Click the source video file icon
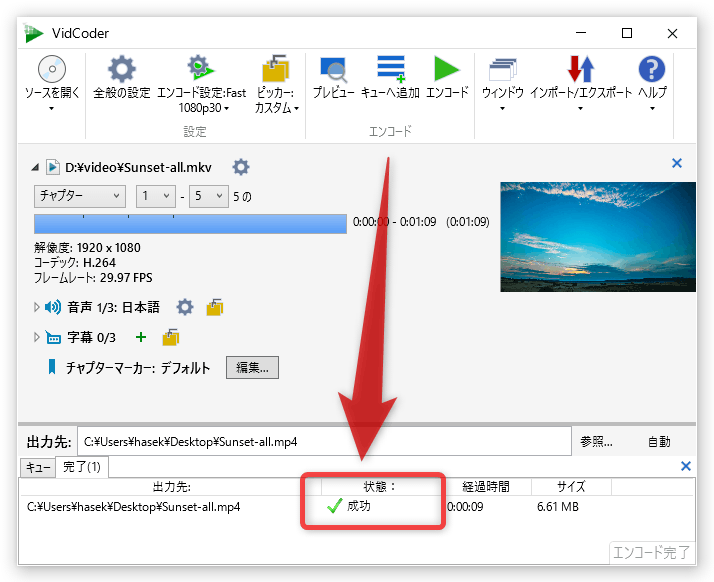This screenshot has height=582, width=714. coord(53,167)
